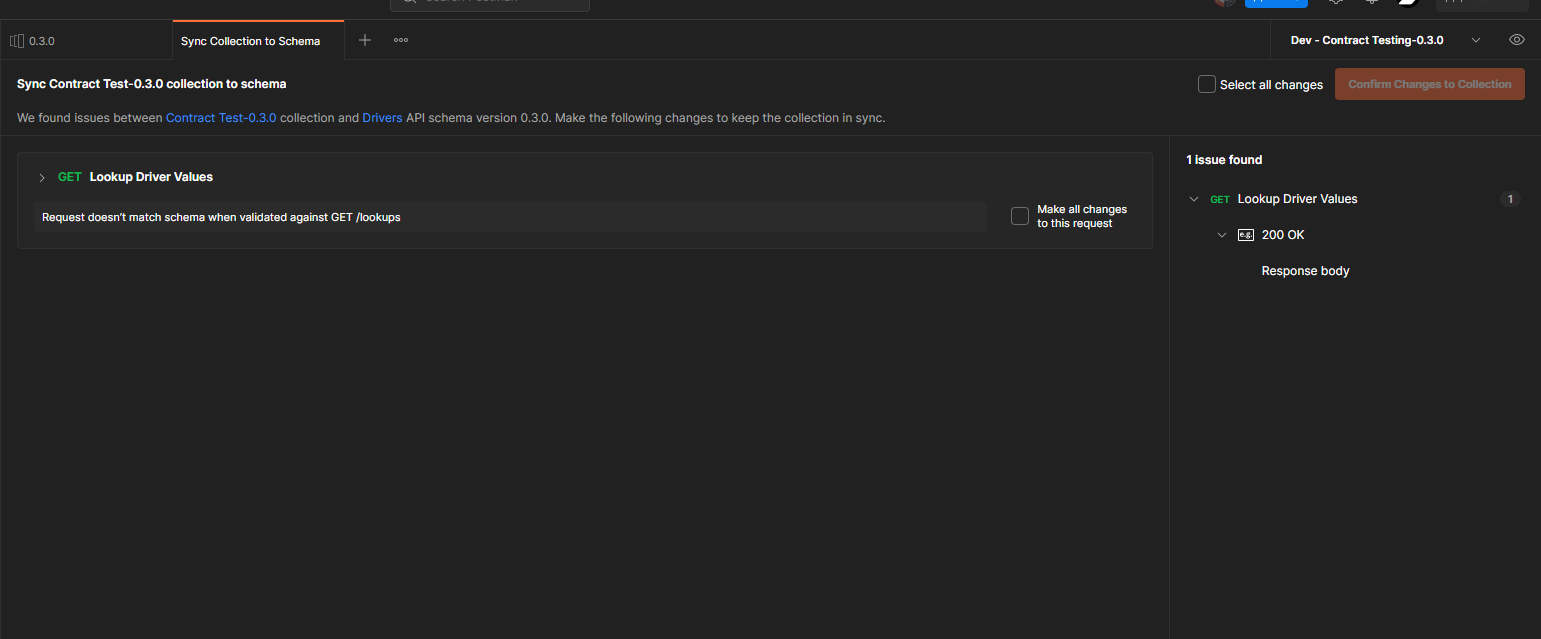Collapse the 200 OK example node
This screenshot has width=1541, height=639.
(1221, 235)
